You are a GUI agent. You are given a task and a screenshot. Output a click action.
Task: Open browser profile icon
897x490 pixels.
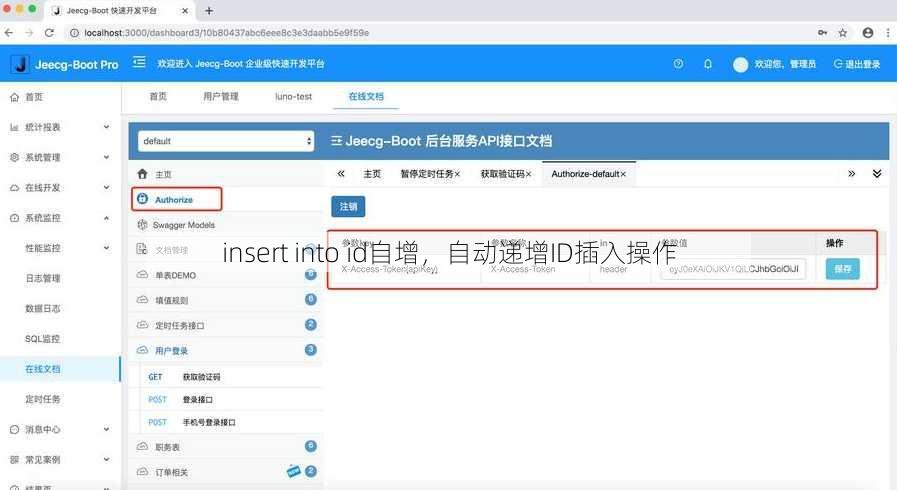pyautogui.click(x=868, y=33)
